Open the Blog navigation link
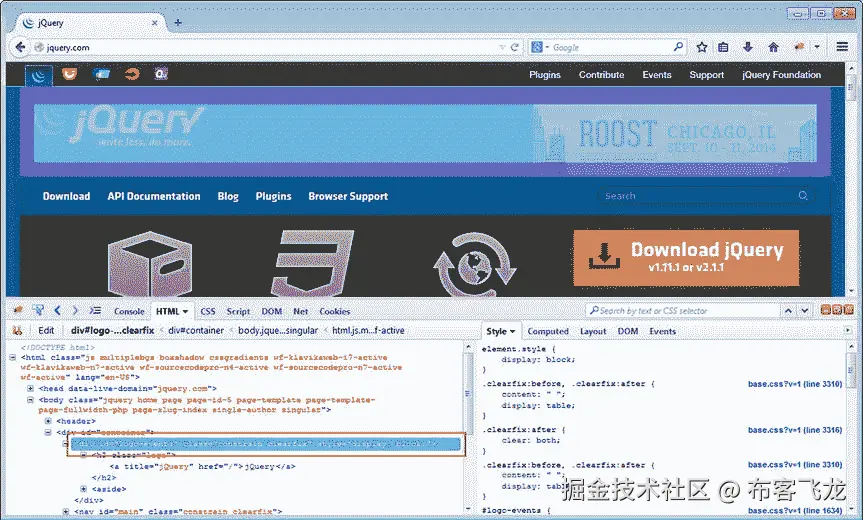The image size is (863, 520). click(228, 196)
